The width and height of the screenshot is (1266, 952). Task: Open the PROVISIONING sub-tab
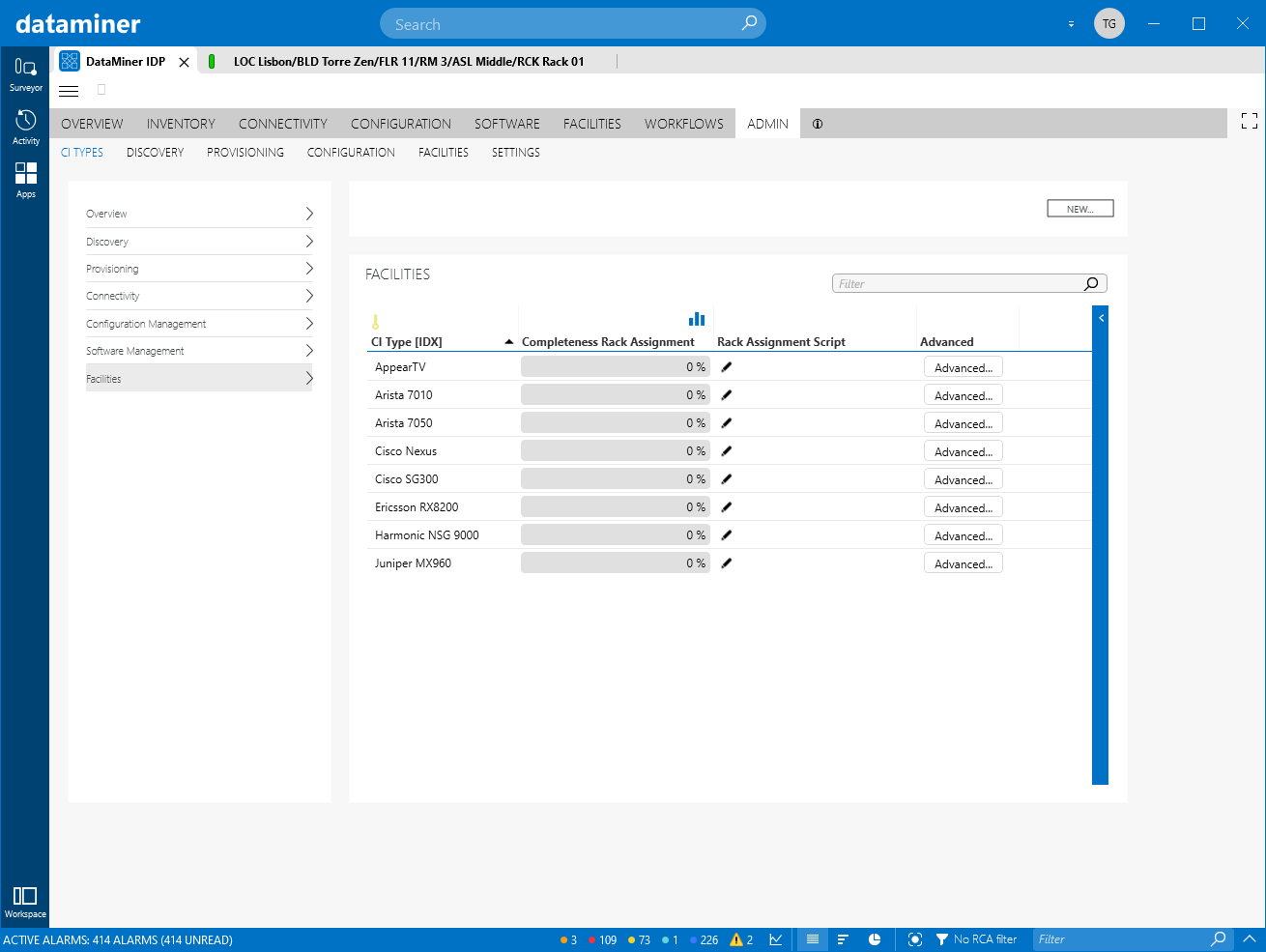[x=245, y=153]
